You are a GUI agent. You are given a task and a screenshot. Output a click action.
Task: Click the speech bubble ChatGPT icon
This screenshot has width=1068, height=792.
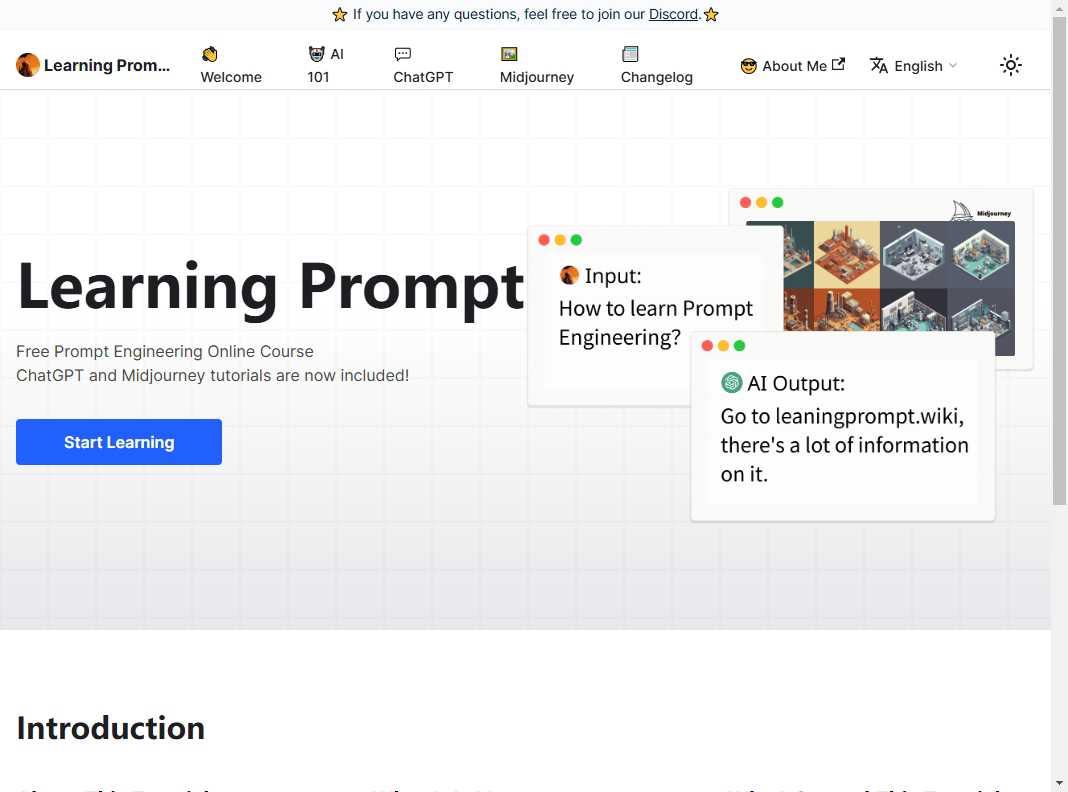click(x=403, y=54)
